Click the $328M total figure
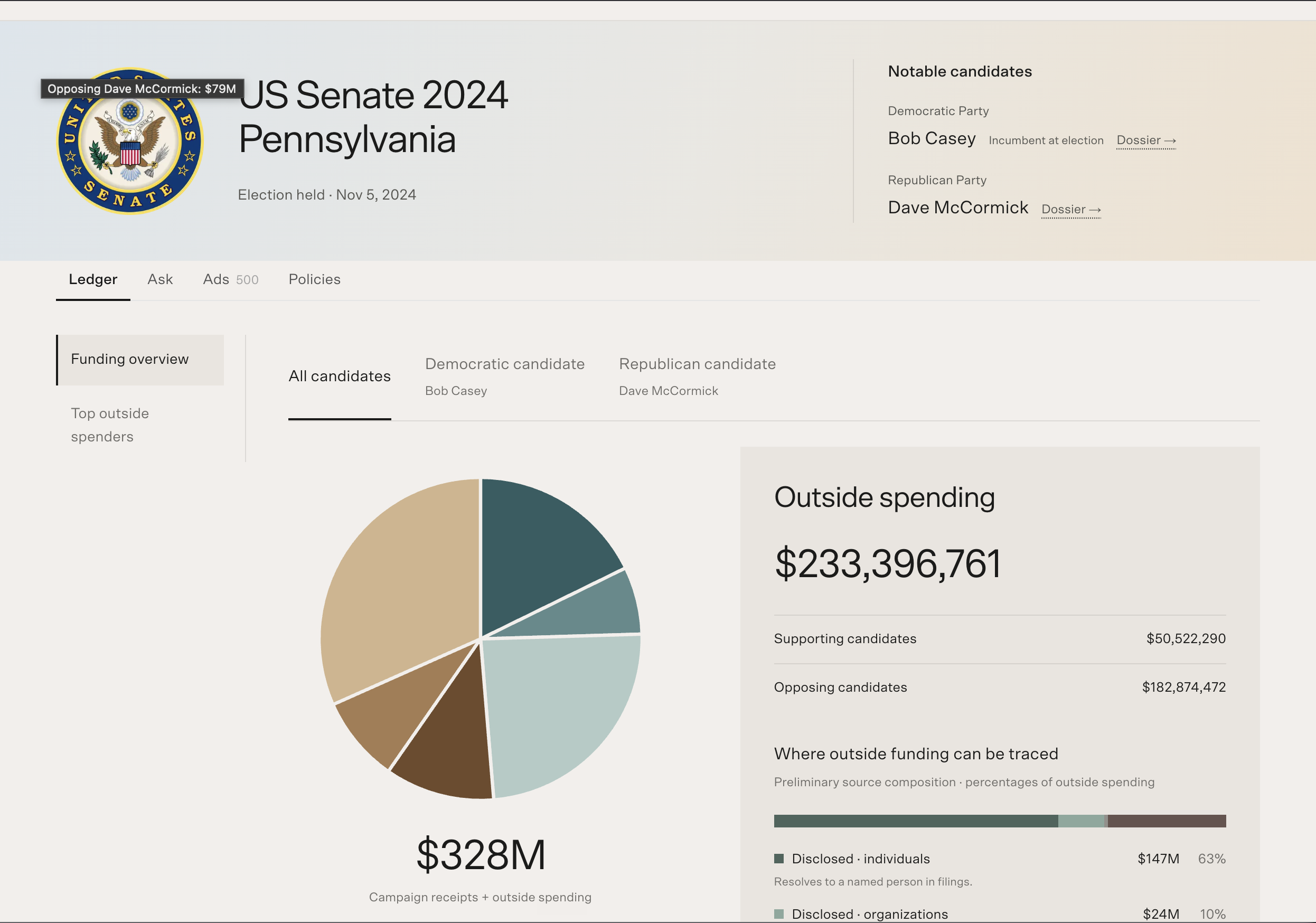The height and width of the screenshot is (923, 1316). (x=481, y=855)
